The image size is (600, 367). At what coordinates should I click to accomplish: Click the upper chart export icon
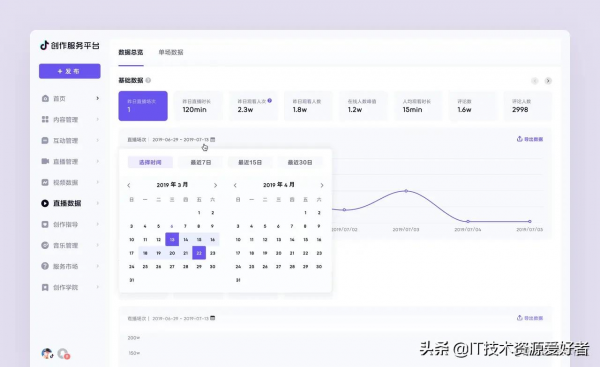[519, 139]
